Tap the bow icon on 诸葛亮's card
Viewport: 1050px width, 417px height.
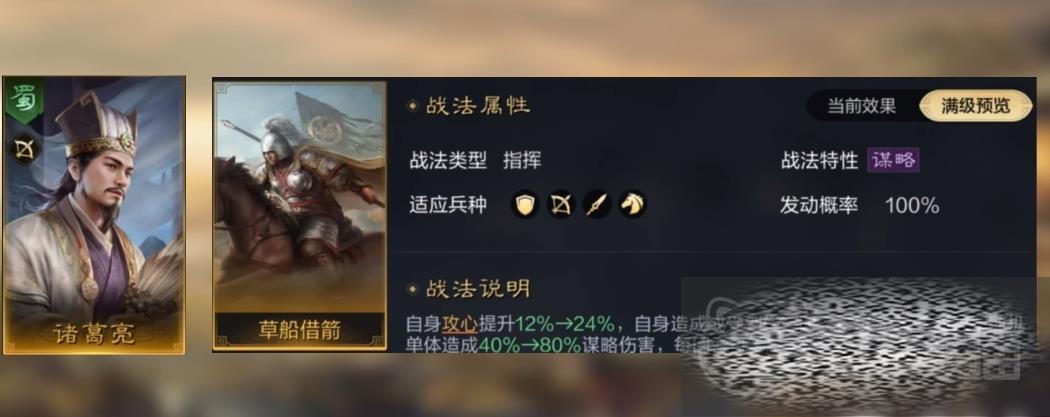pos(25,149)
